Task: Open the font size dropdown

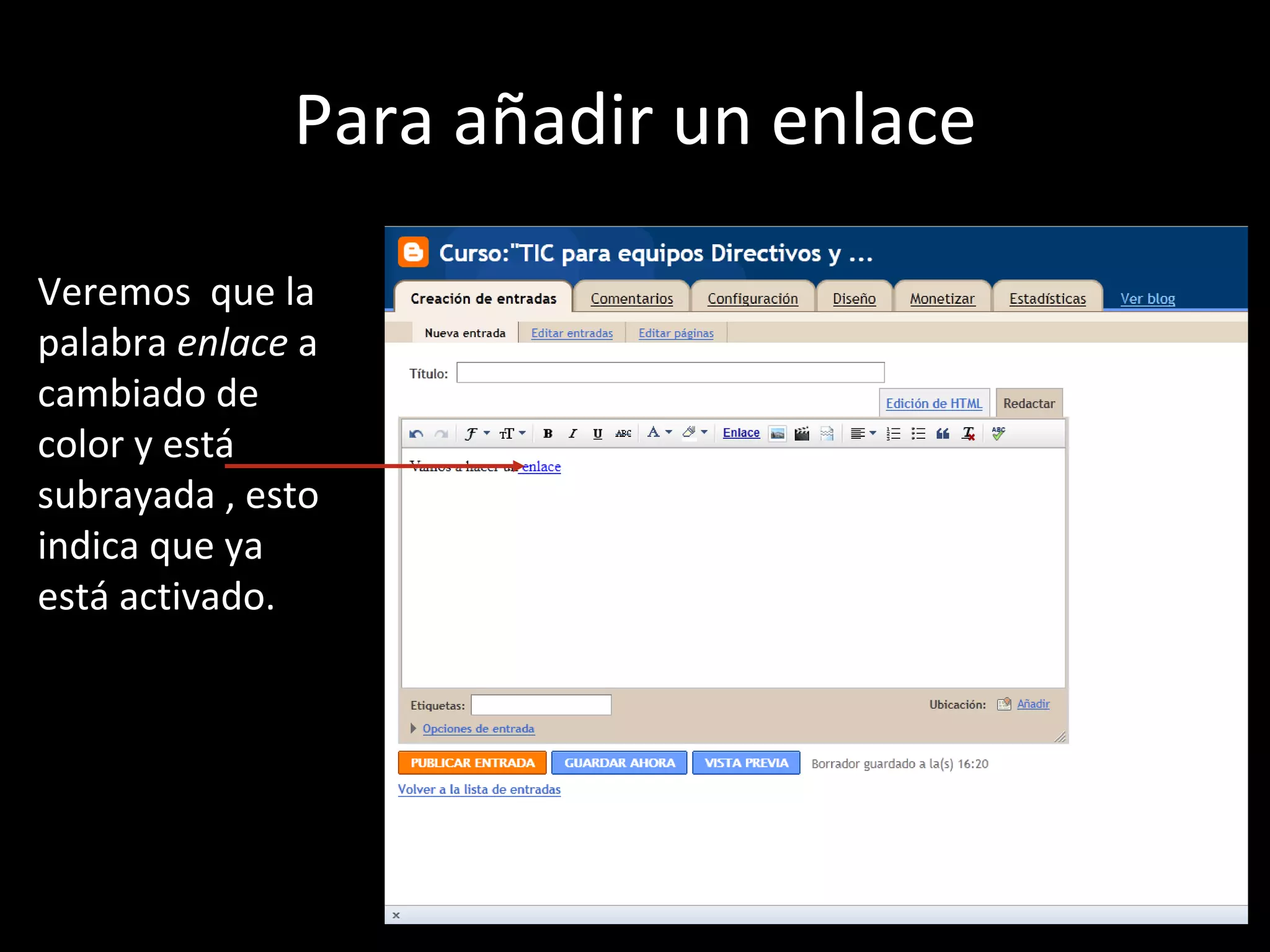Action: point(512,433)
